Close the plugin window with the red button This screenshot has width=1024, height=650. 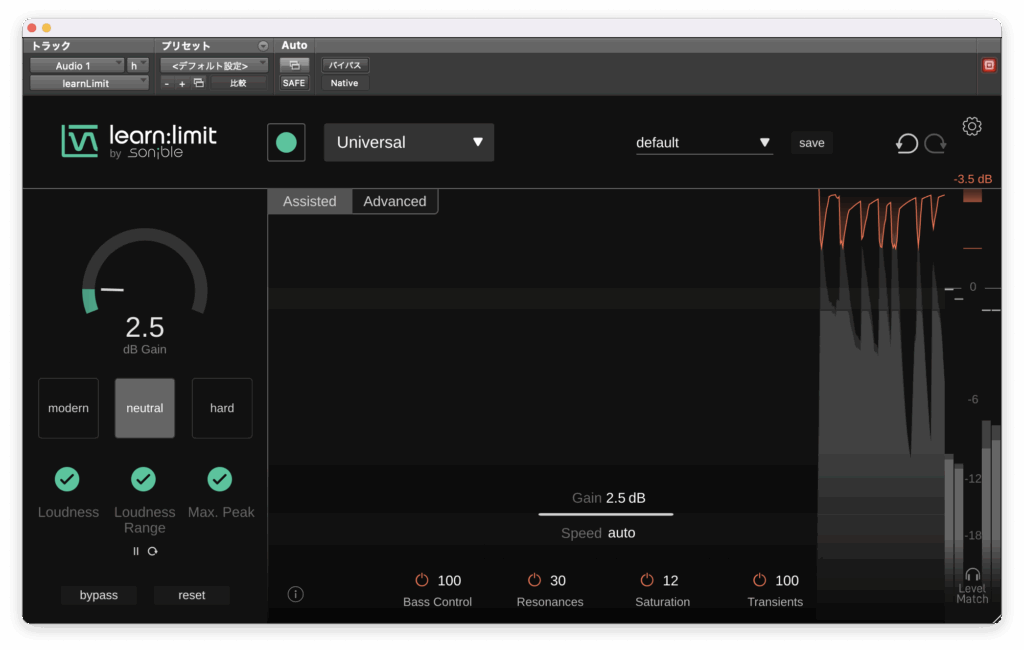tap(31, 27)
